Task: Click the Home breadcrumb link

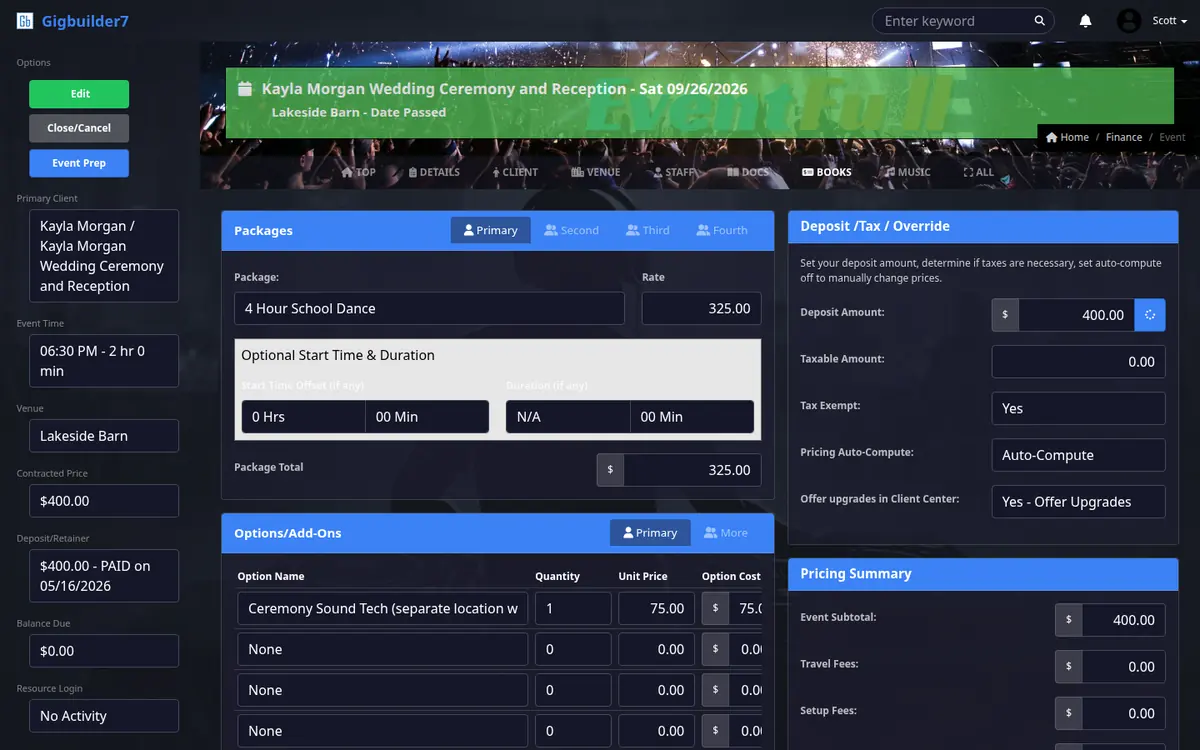Action: coord(1067,137)
